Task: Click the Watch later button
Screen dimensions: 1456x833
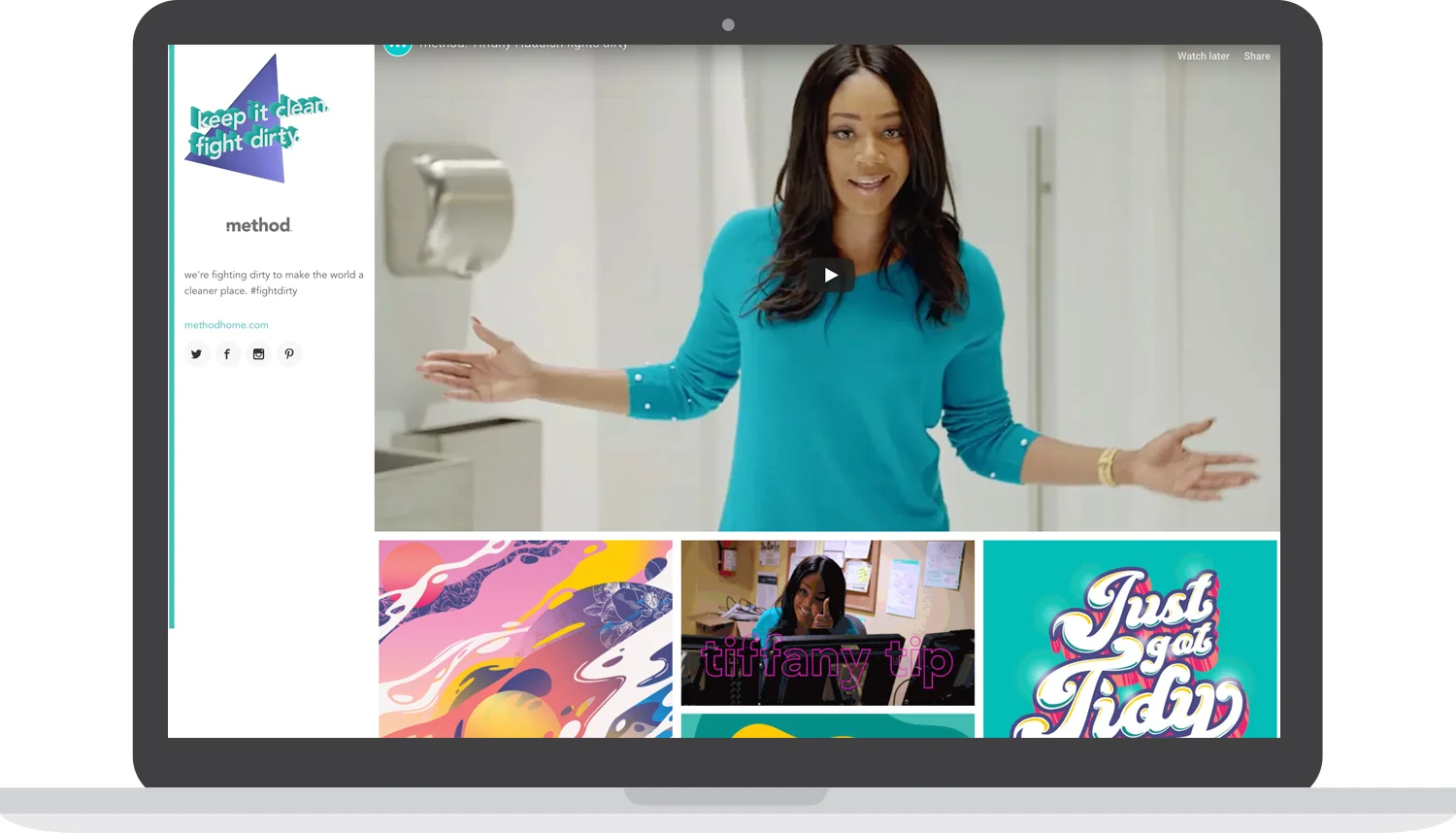Action: coord(1204,56)
